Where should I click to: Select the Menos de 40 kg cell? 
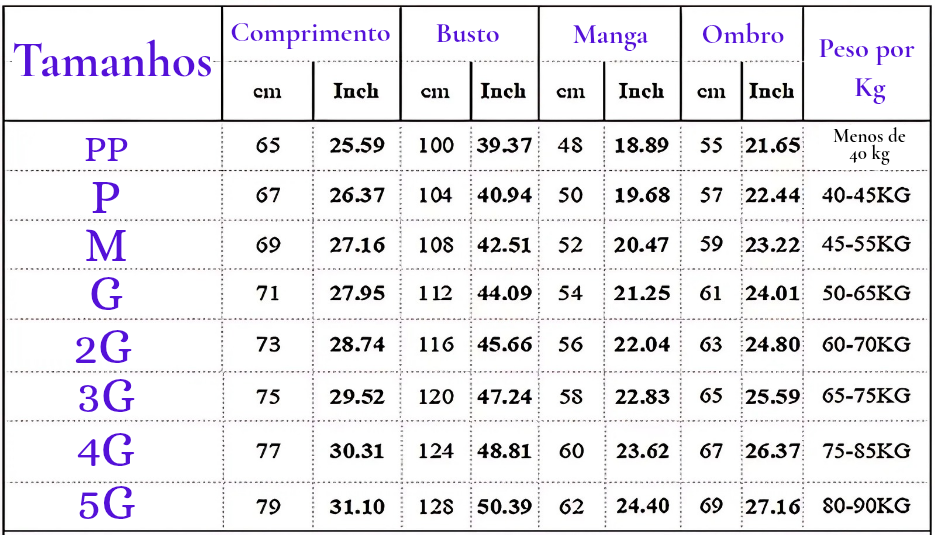coord(869,145)
